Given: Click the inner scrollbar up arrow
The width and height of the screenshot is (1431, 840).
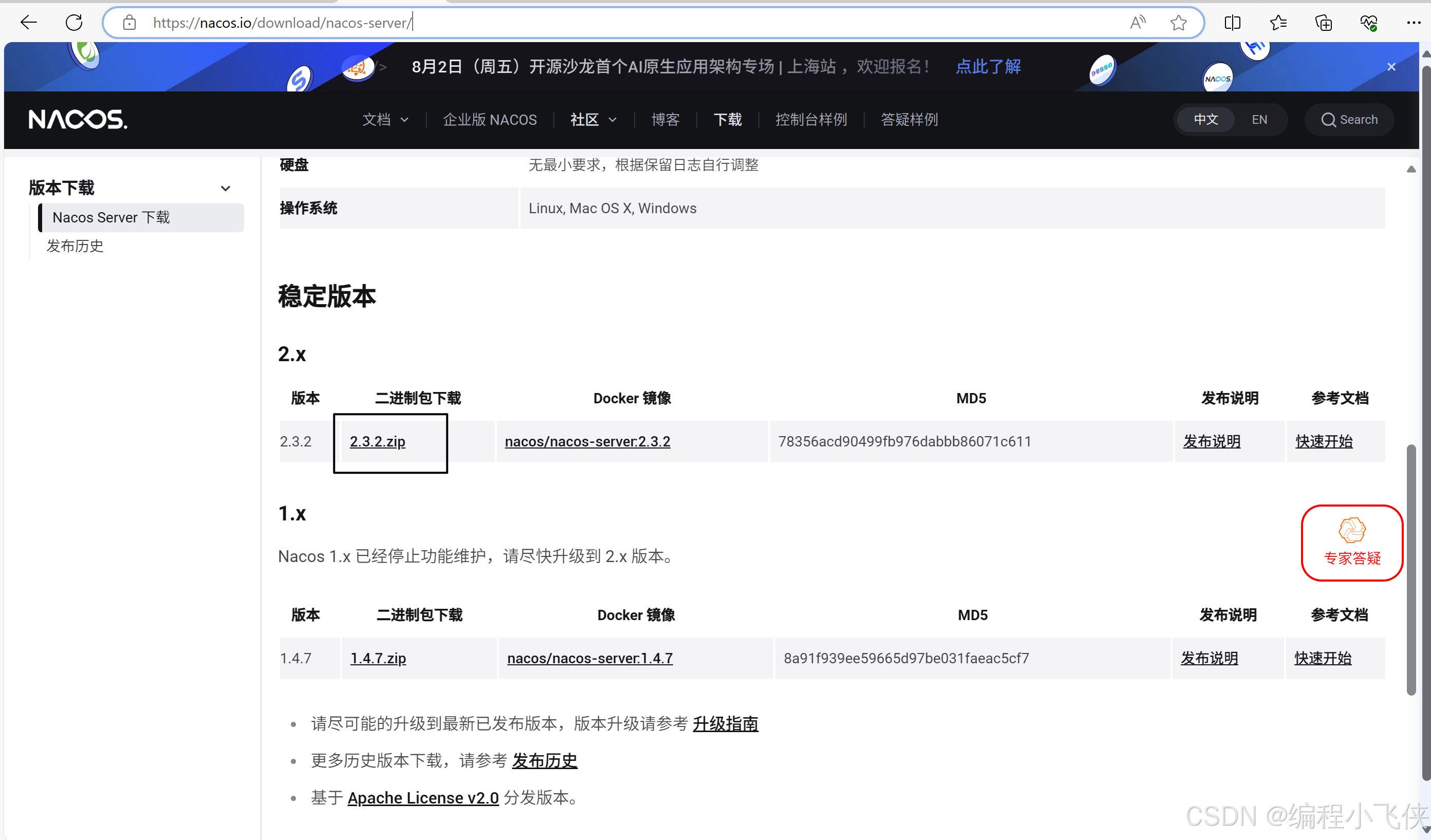Looking at the screenshot, I should point(1410,169).
